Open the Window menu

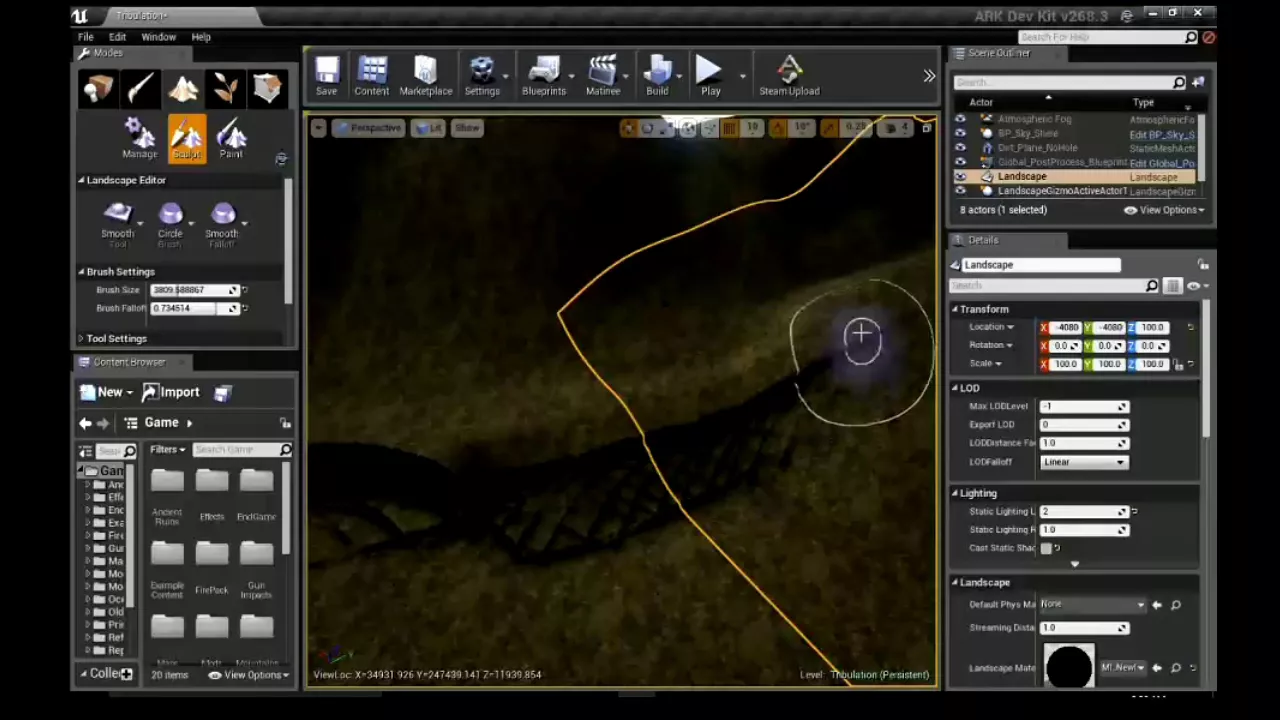click(158, 37)
